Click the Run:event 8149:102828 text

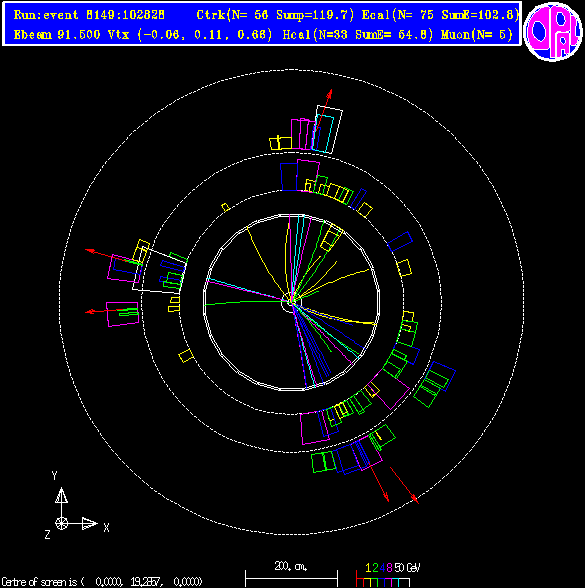pyautogui.click(x=89, y=15)
